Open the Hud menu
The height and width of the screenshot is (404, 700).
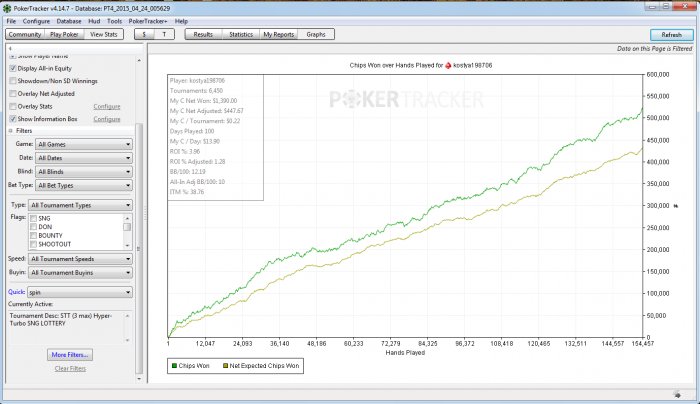click(95, 20)
